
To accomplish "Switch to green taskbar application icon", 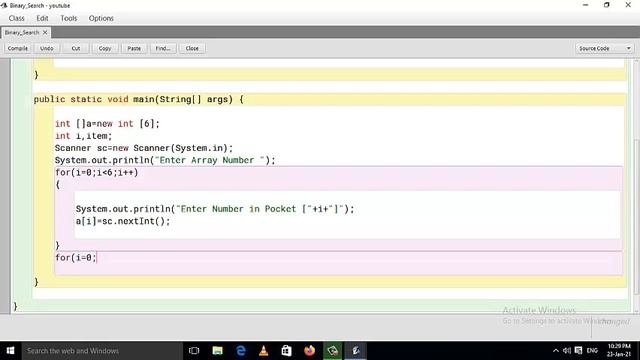I will tap(333, 351).
